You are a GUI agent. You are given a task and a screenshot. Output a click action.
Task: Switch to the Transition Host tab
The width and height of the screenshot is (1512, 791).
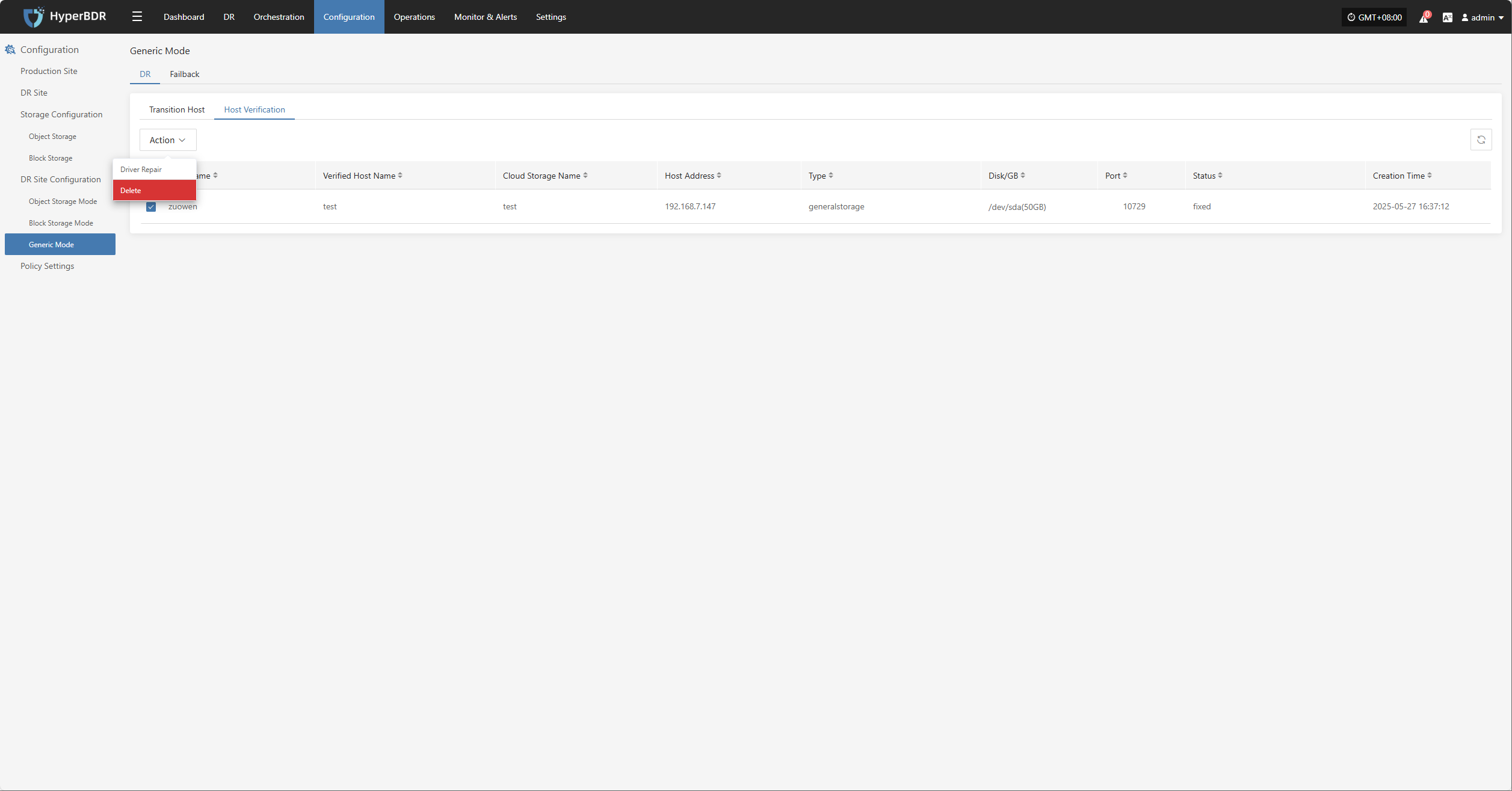177,109
